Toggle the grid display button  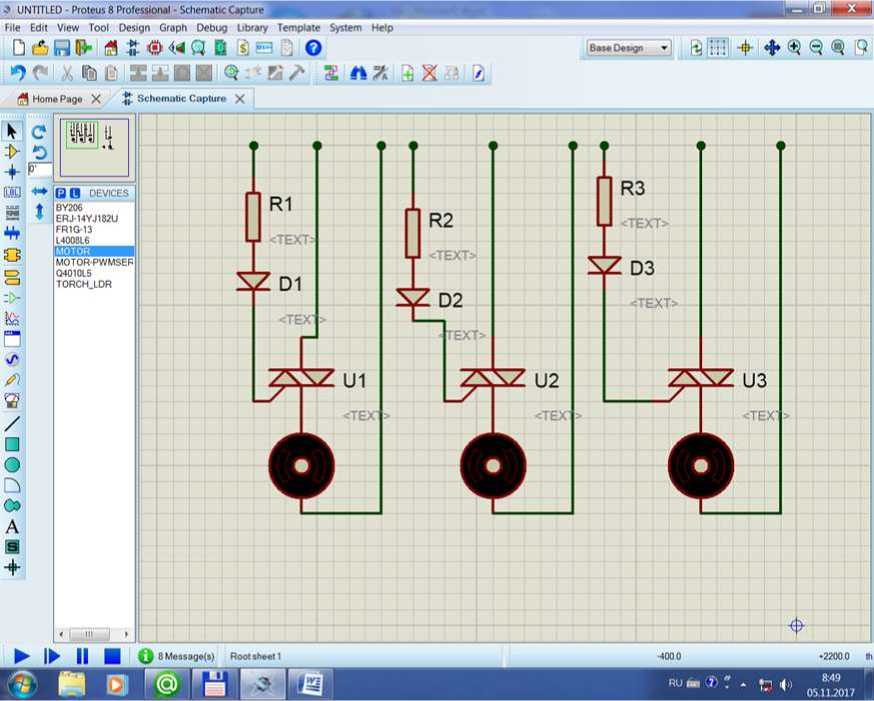718,48
